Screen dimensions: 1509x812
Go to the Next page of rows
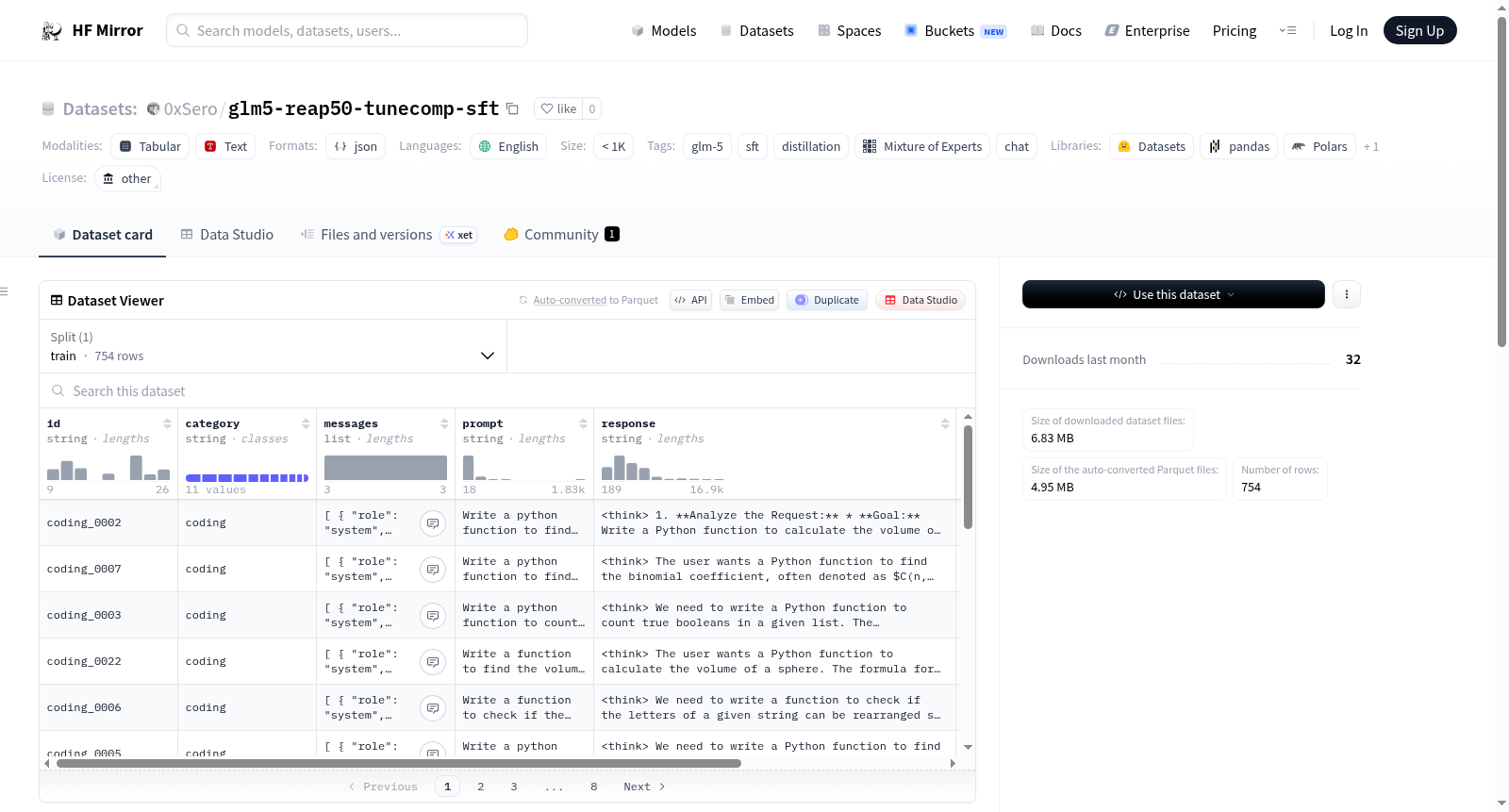point(644,787)
